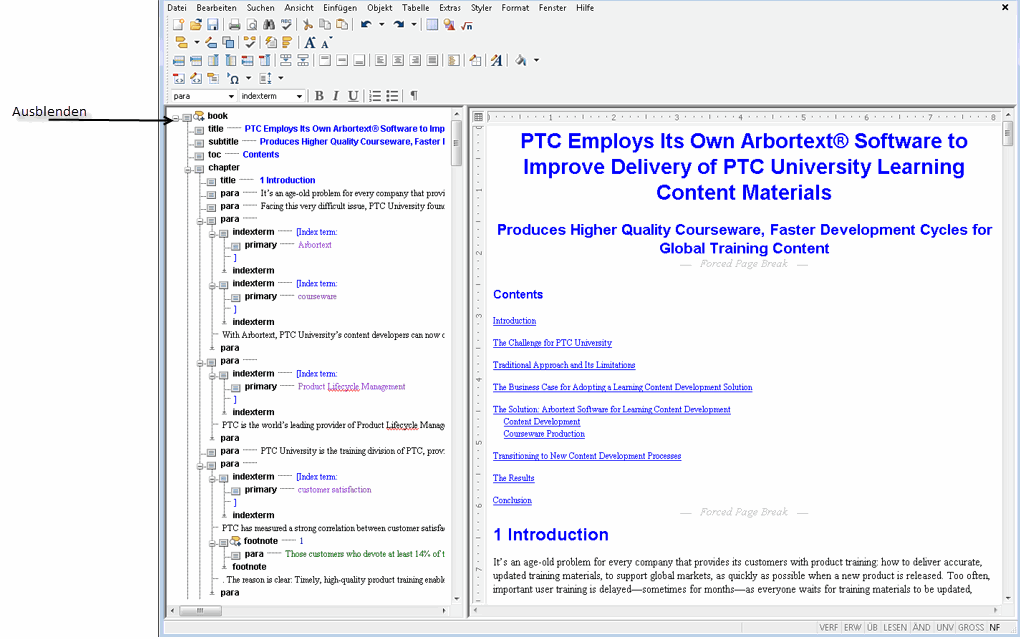Select the toc Contents tree item

tap(243, 155)
